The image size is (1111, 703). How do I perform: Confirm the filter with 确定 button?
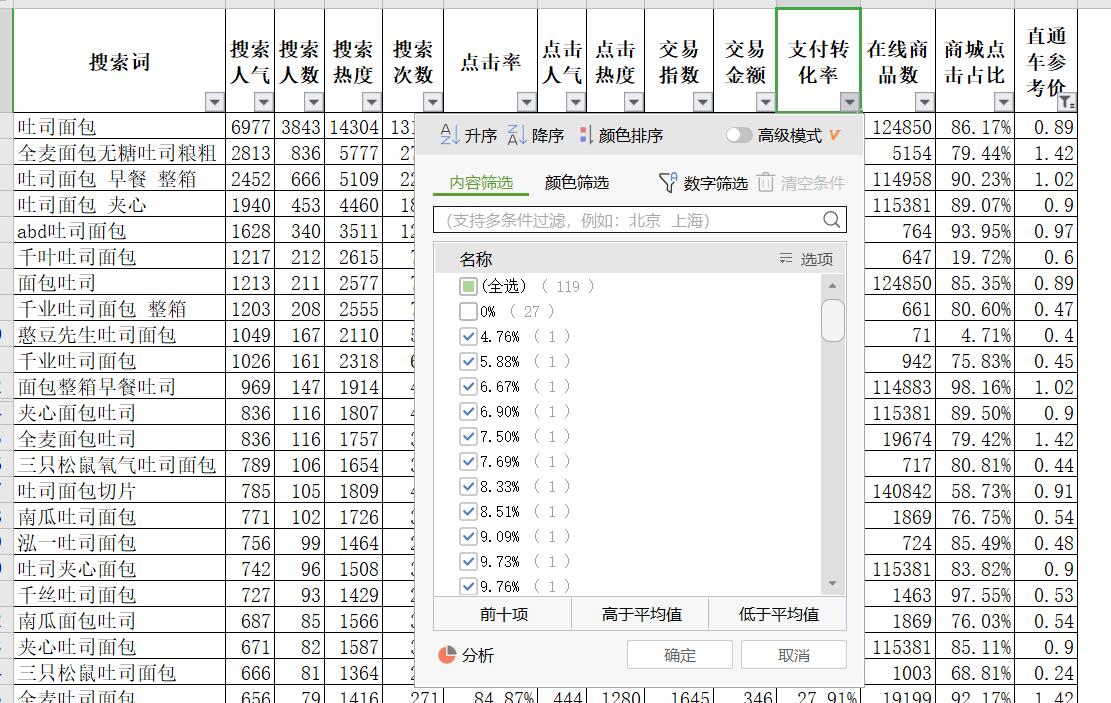680,655
